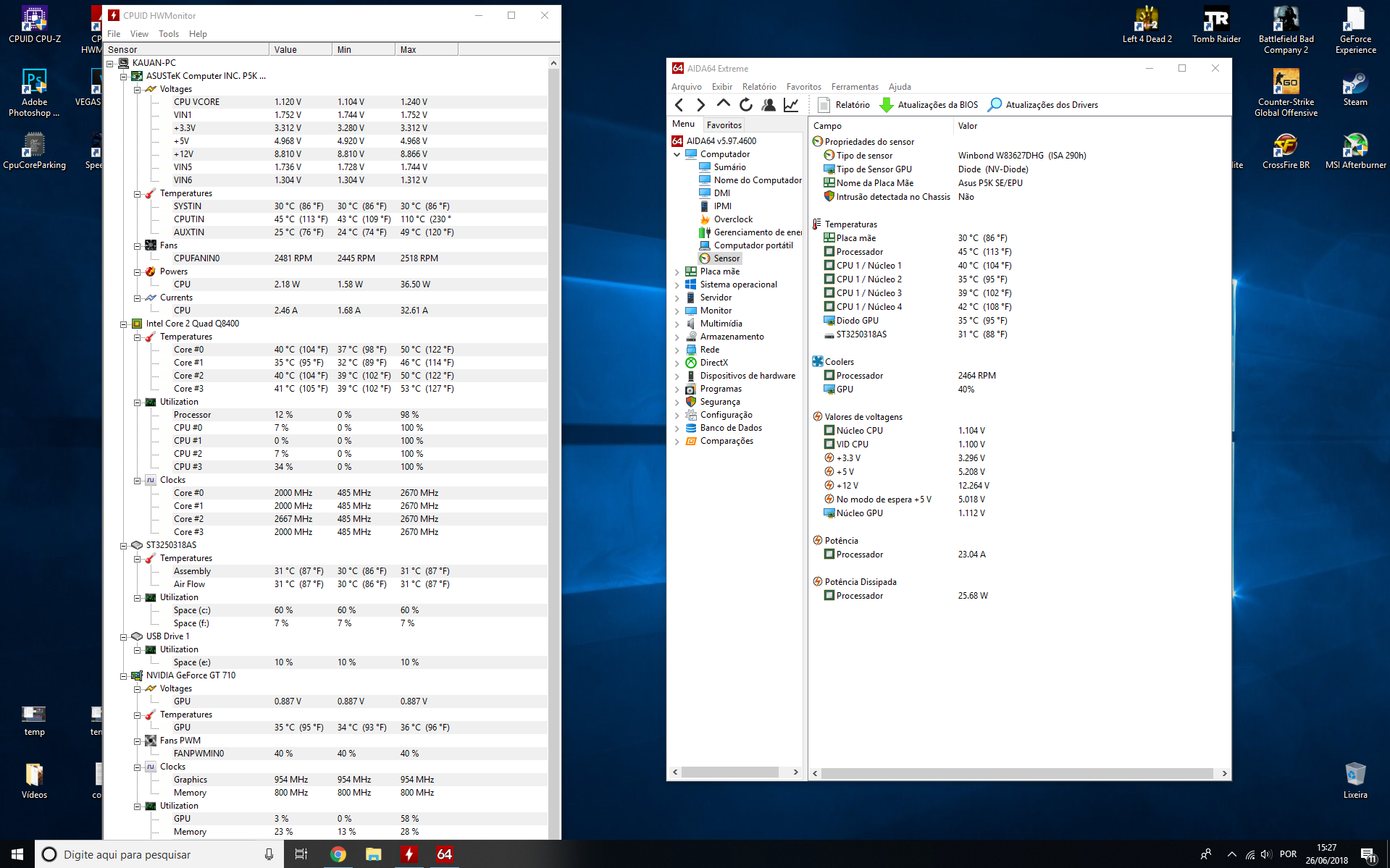1390x868 pixels.
Task: Click HWMonitor taskbar icon
Action: tap(409, 854)
